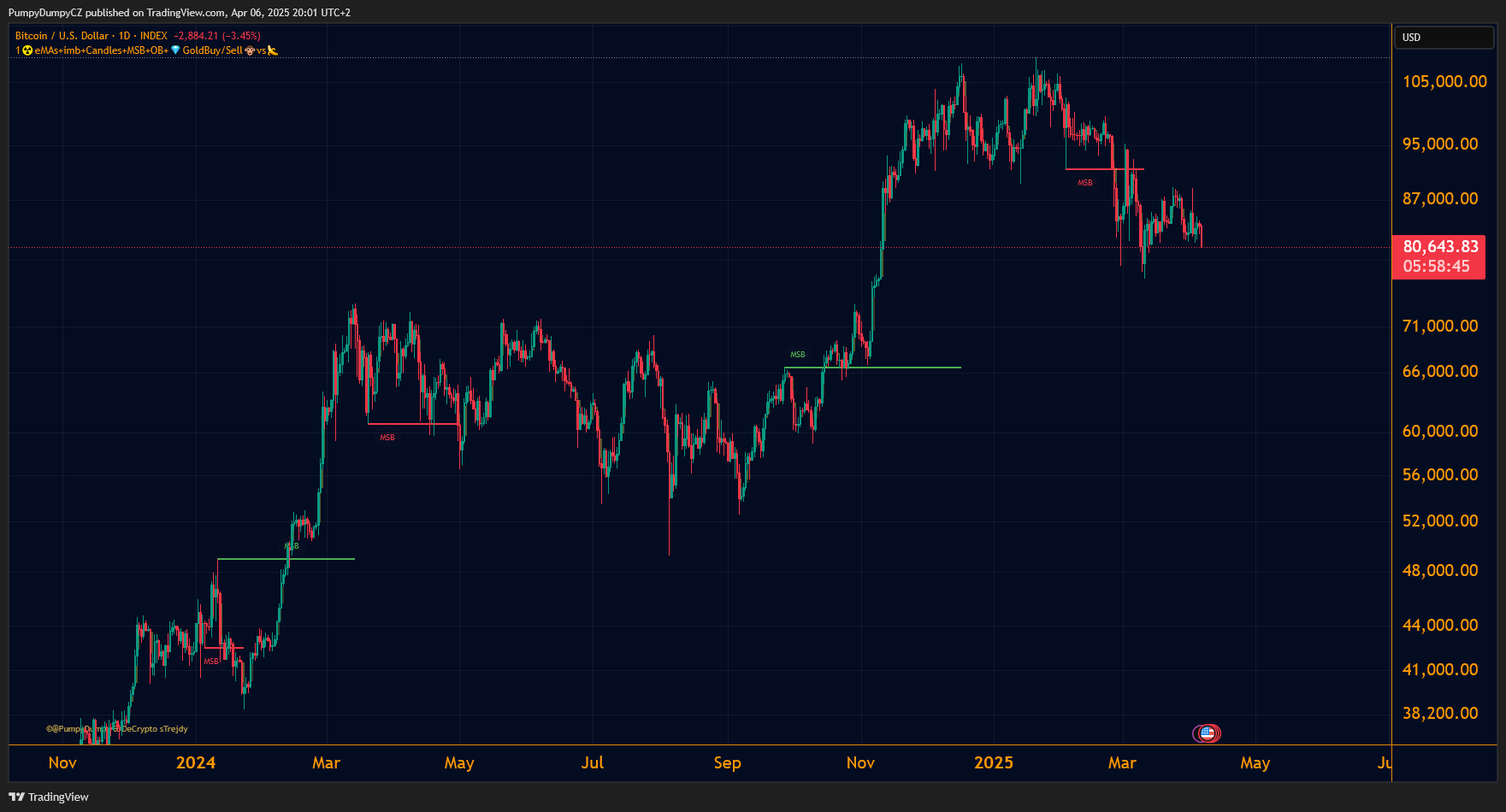Open the USD currency selector
Screen dimensions: 1506x812
(1444, 38)
